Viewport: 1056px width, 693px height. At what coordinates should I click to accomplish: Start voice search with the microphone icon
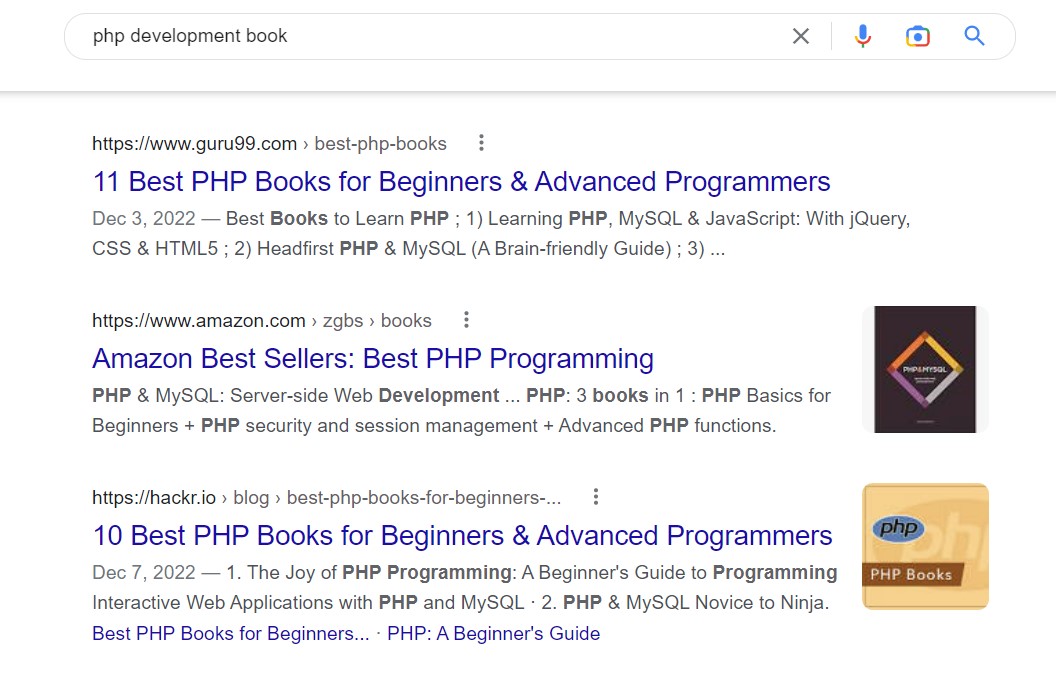(x=863, y=36)
